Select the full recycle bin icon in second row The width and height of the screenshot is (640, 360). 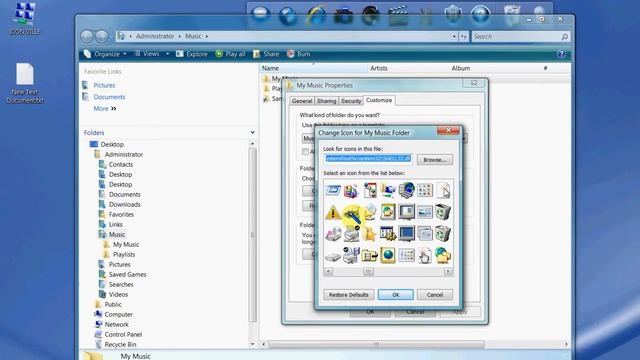[443, 212]
